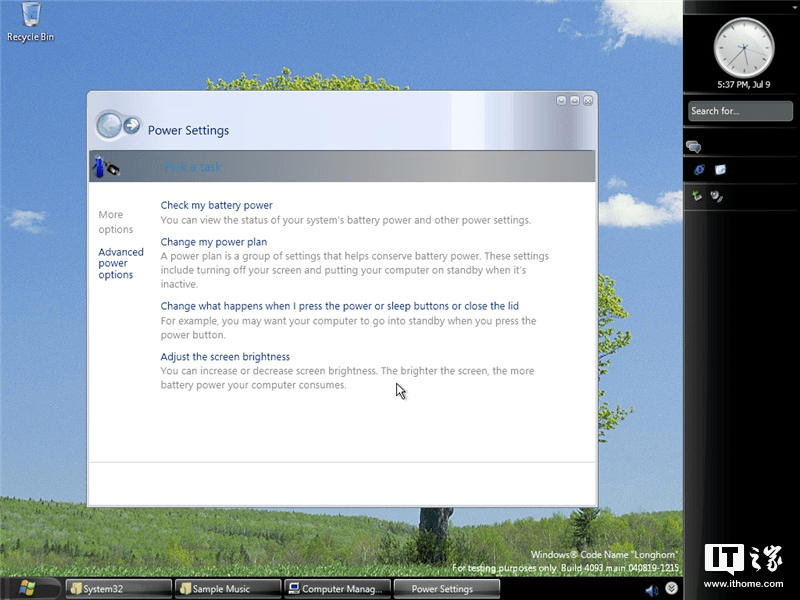Image resolution: width=800 pixels, height=600 pixels.
Task: Open Check my battery power
Action: click(216, 205)
